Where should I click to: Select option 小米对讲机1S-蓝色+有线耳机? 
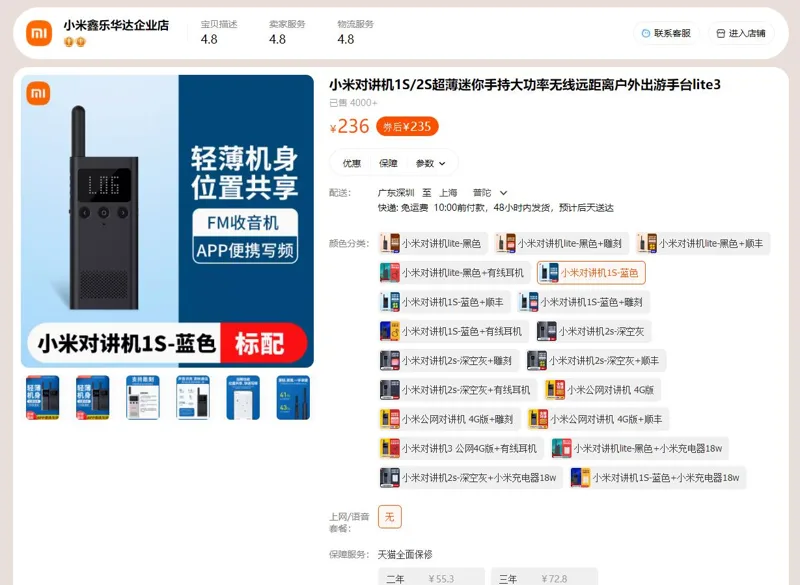(453, 331)
